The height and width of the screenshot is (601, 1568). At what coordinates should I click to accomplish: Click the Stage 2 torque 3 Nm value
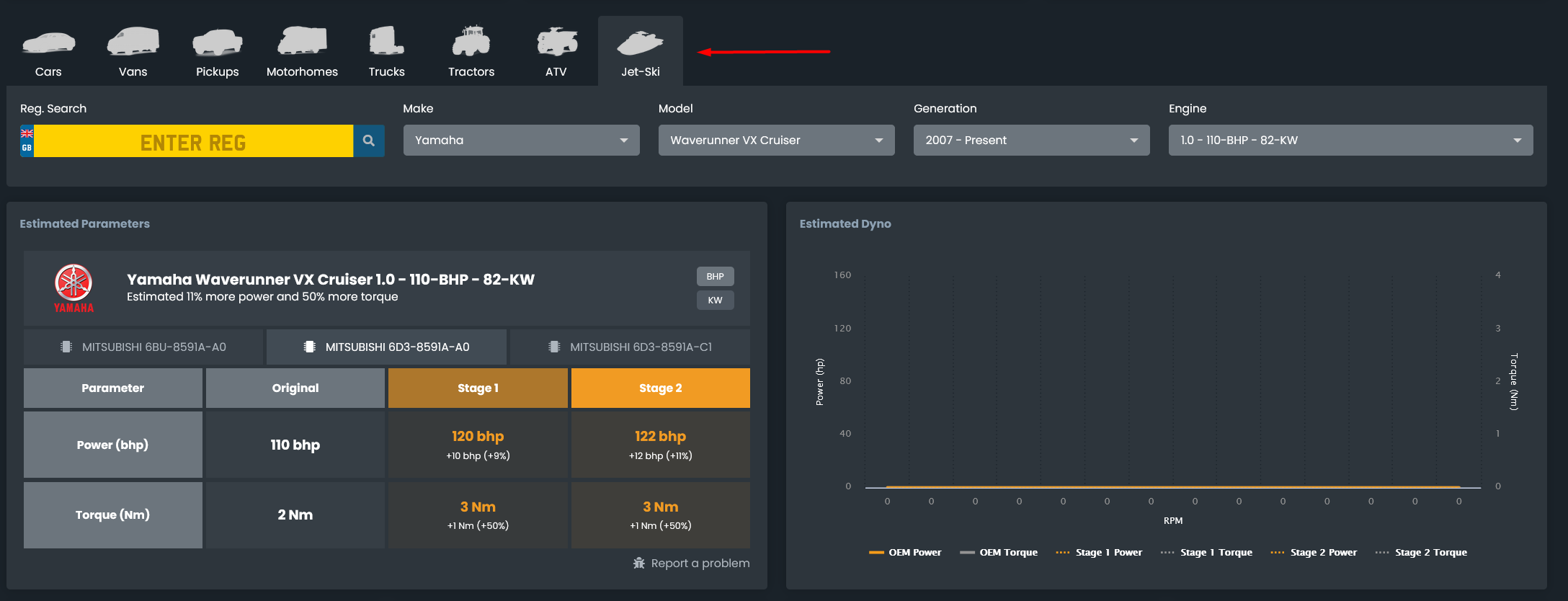click(x=661, y=507)
